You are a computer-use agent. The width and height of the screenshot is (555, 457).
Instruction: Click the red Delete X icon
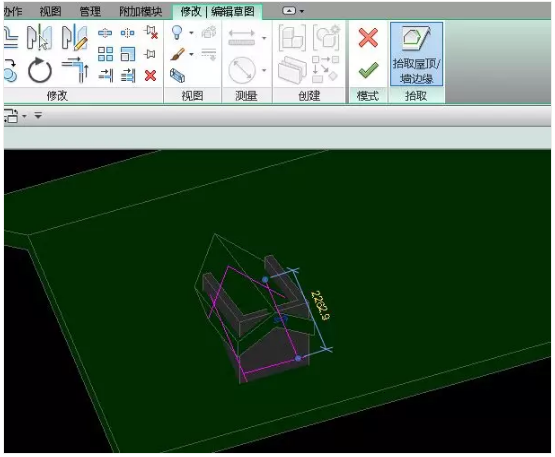tap(150, 75)
